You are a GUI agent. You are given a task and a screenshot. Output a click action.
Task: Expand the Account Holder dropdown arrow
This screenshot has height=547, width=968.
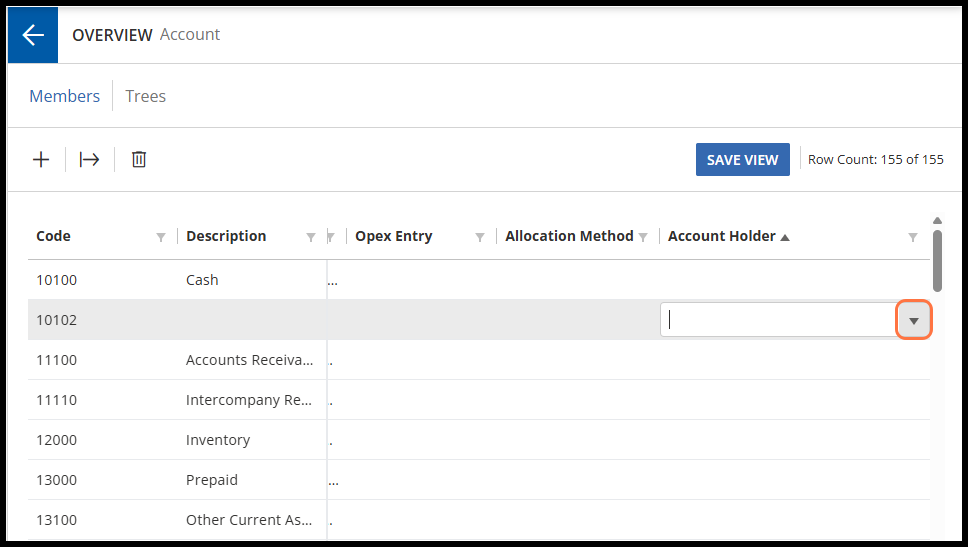click(x=914, y=320)
